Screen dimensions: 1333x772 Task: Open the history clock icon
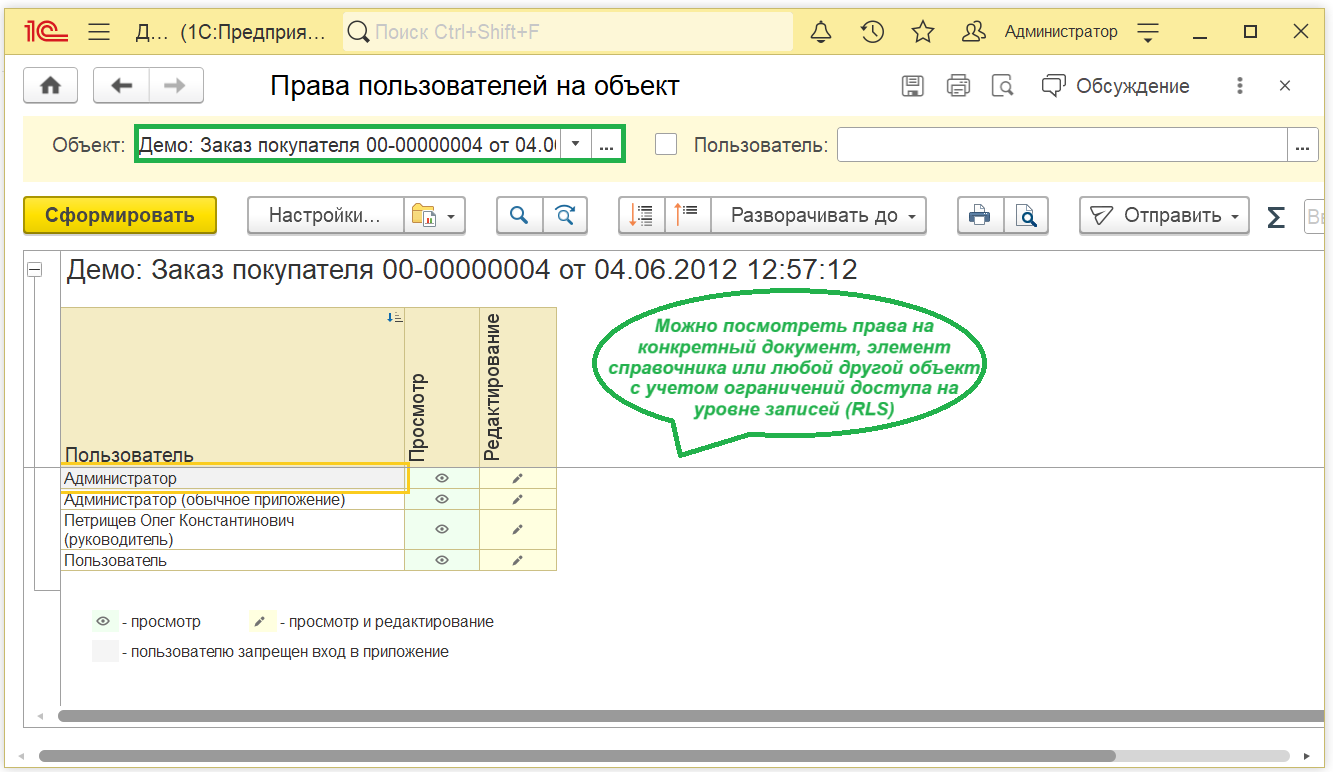872,32
